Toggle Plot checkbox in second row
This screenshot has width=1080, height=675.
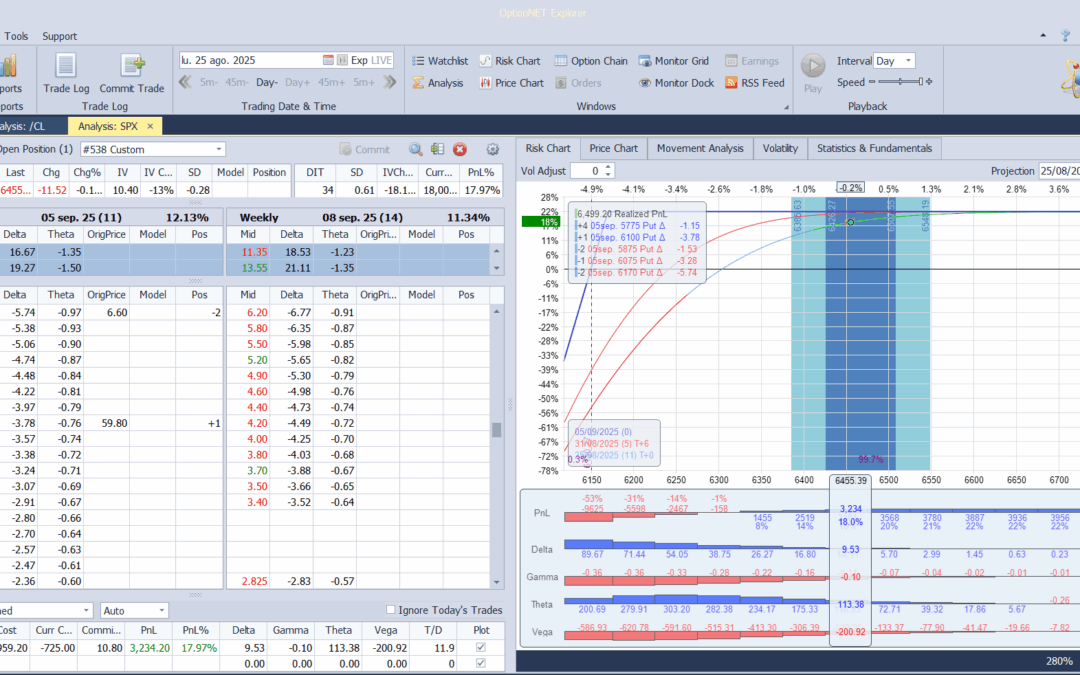click(481, 663)
